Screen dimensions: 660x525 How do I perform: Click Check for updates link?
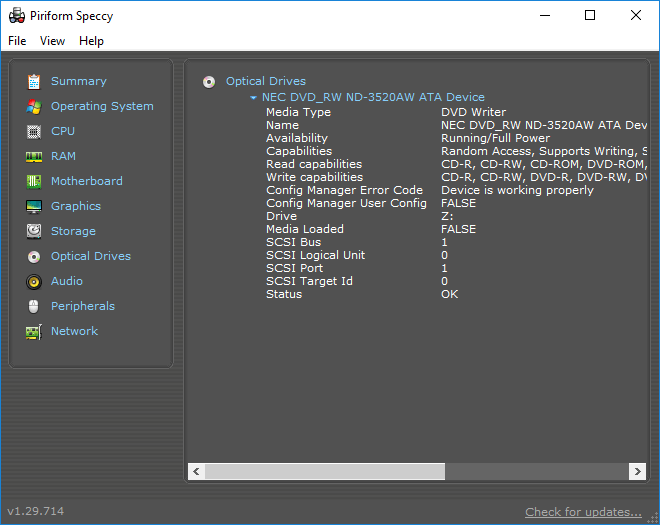583,512
